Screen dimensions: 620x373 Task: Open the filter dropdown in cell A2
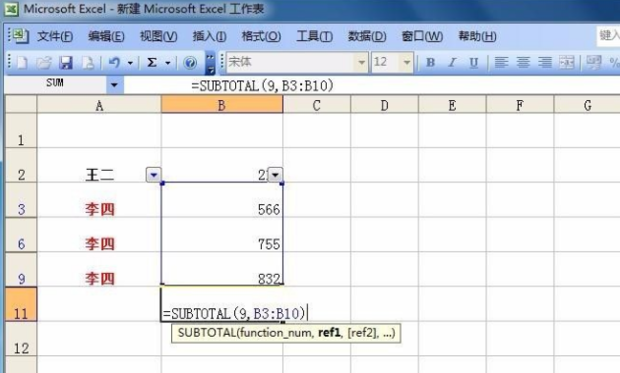coord(153,174)
